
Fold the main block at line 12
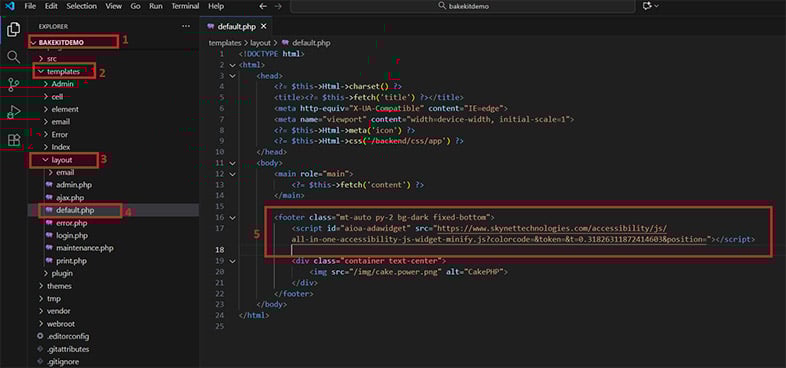pyautogui.click(x=232, y=174)
